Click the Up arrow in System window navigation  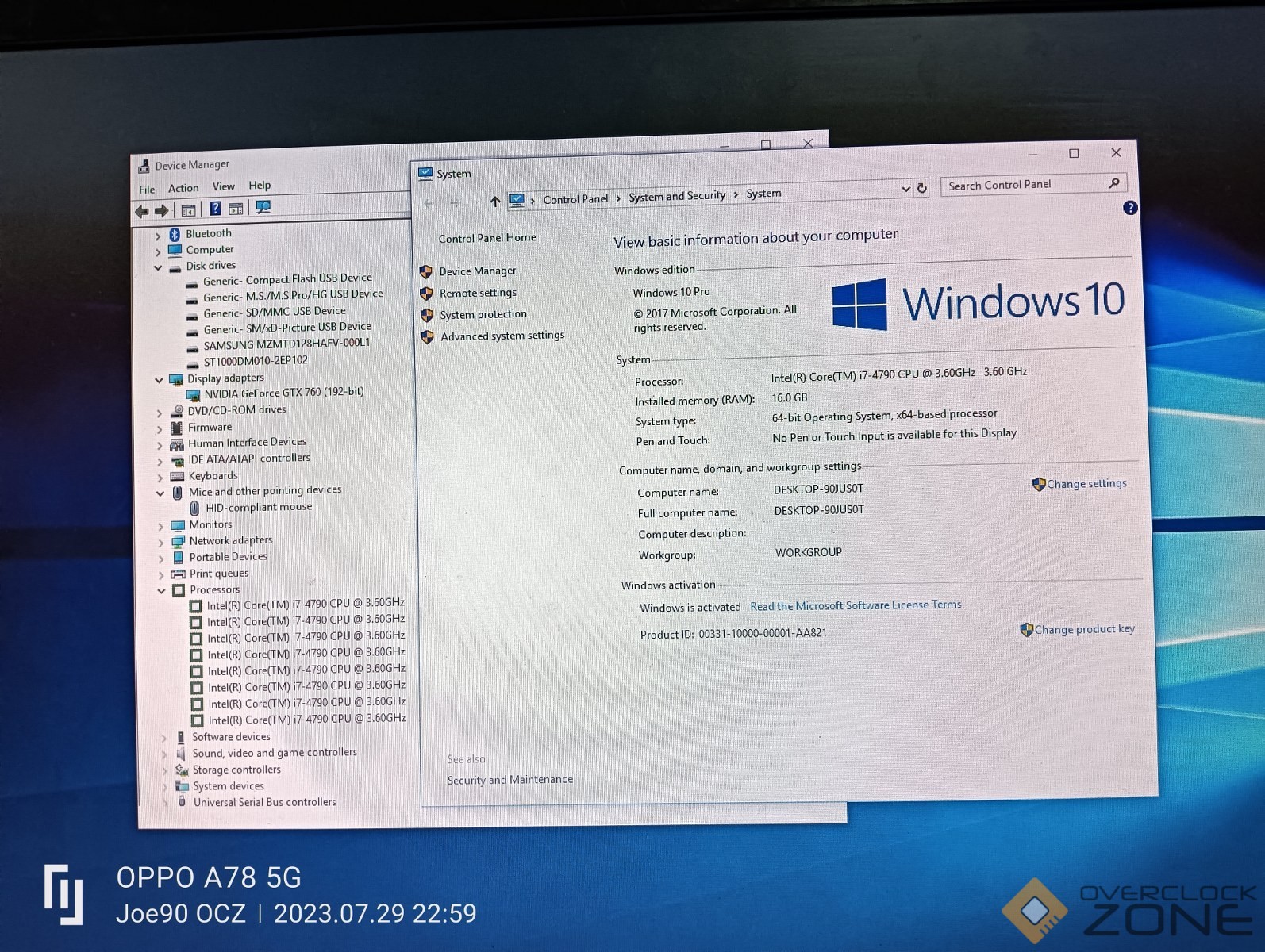click(495, 202)
